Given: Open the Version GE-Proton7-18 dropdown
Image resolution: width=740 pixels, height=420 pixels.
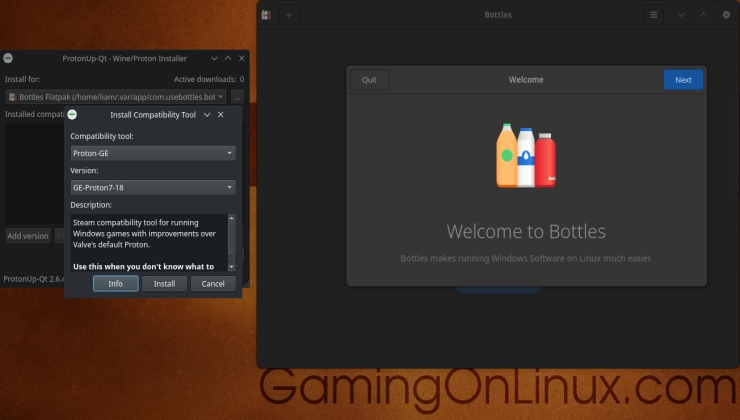Looking at the screenshot, I should pyautogui.click(x=152, y=187).
